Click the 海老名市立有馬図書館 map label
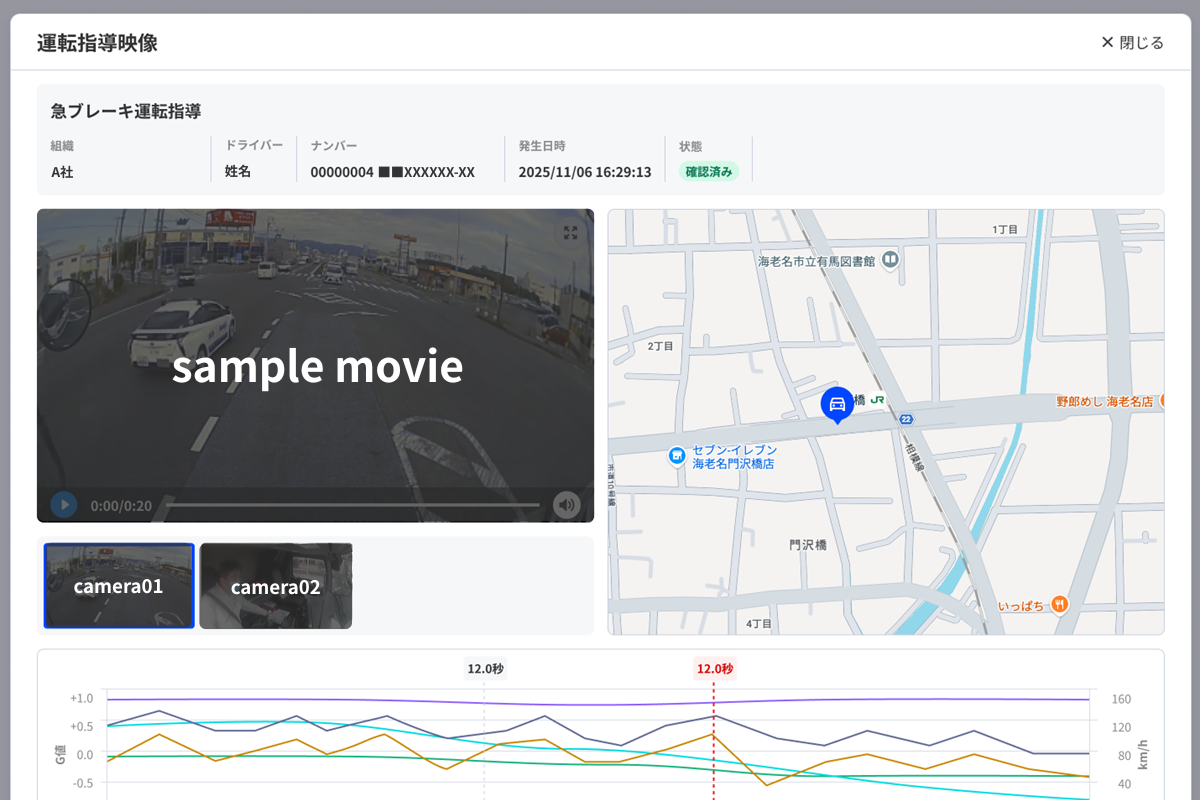Screen dimensions: 1200x800 (816, 261)
